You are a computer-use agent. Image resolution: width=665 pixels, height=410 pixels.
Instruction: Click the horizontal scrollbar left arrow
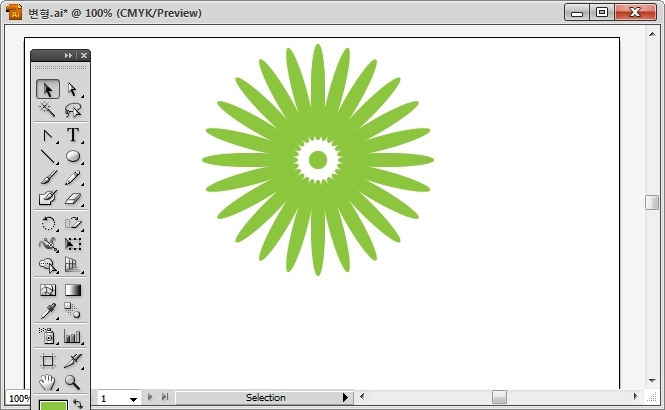pos(362,397)
